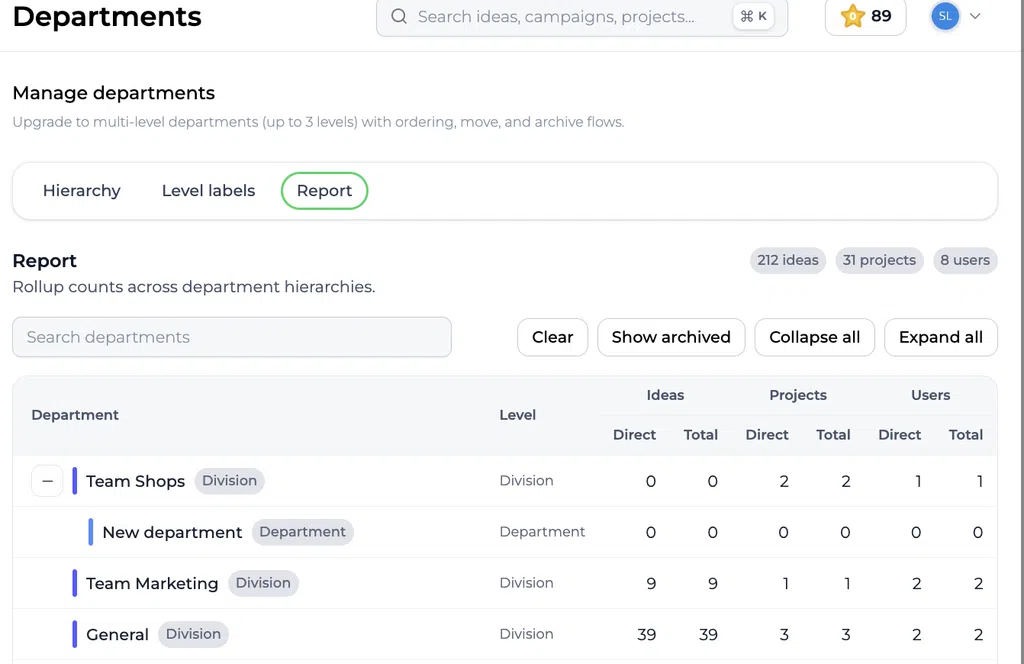Click Expand all button
Image resolution: width=1024 pixels, height=664 pixels.
click(940, 338)
